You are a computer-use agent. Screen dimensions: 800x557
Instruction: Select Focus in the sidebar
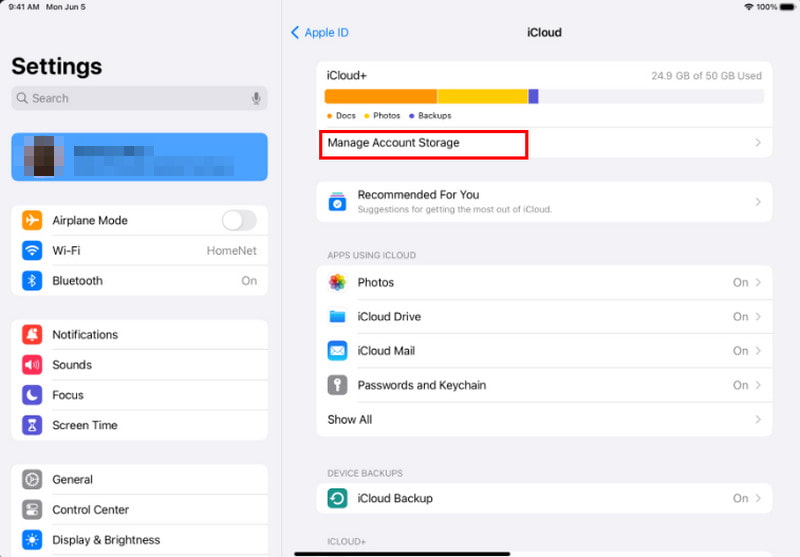[x=139, y=395]
